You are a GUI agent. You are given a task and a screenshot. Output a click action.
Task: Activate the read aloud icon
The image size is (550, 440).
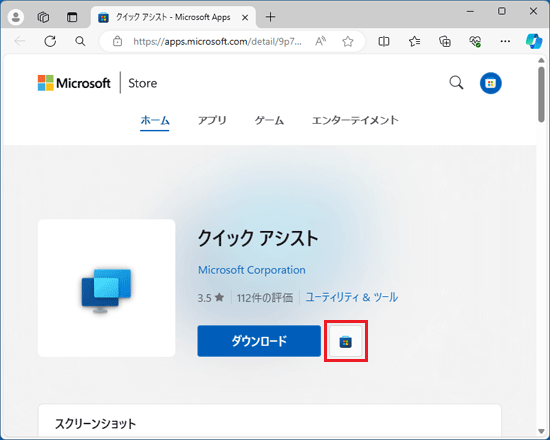pyautogui.click(x=320, y=41)
